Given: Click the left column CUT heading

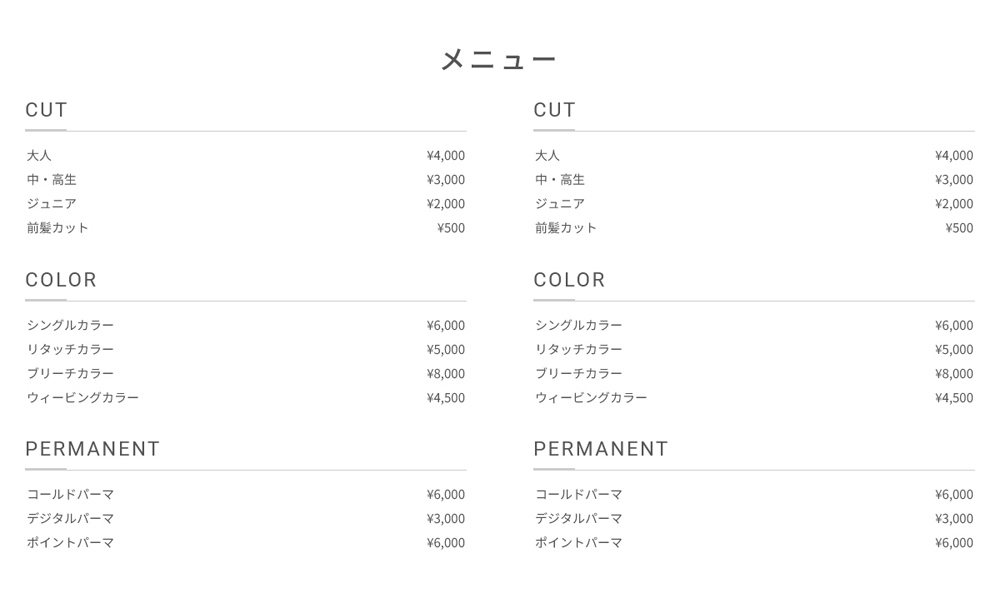Looking at the screenshot, I should coord(46,110).
